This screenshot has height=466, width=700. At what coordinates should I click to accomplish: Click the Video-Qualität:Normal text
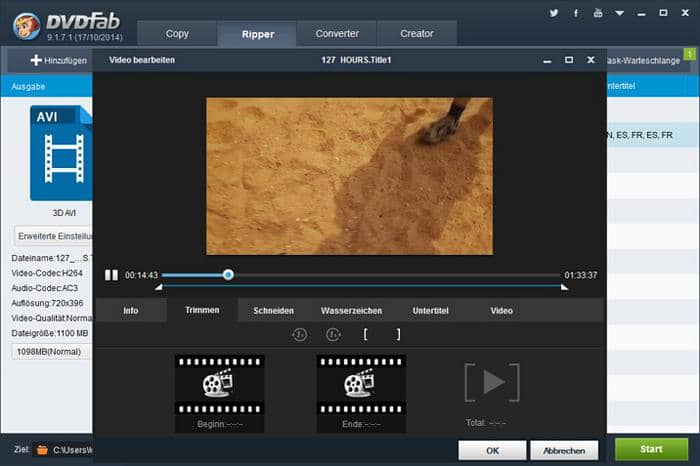click(x=51, y=318)
